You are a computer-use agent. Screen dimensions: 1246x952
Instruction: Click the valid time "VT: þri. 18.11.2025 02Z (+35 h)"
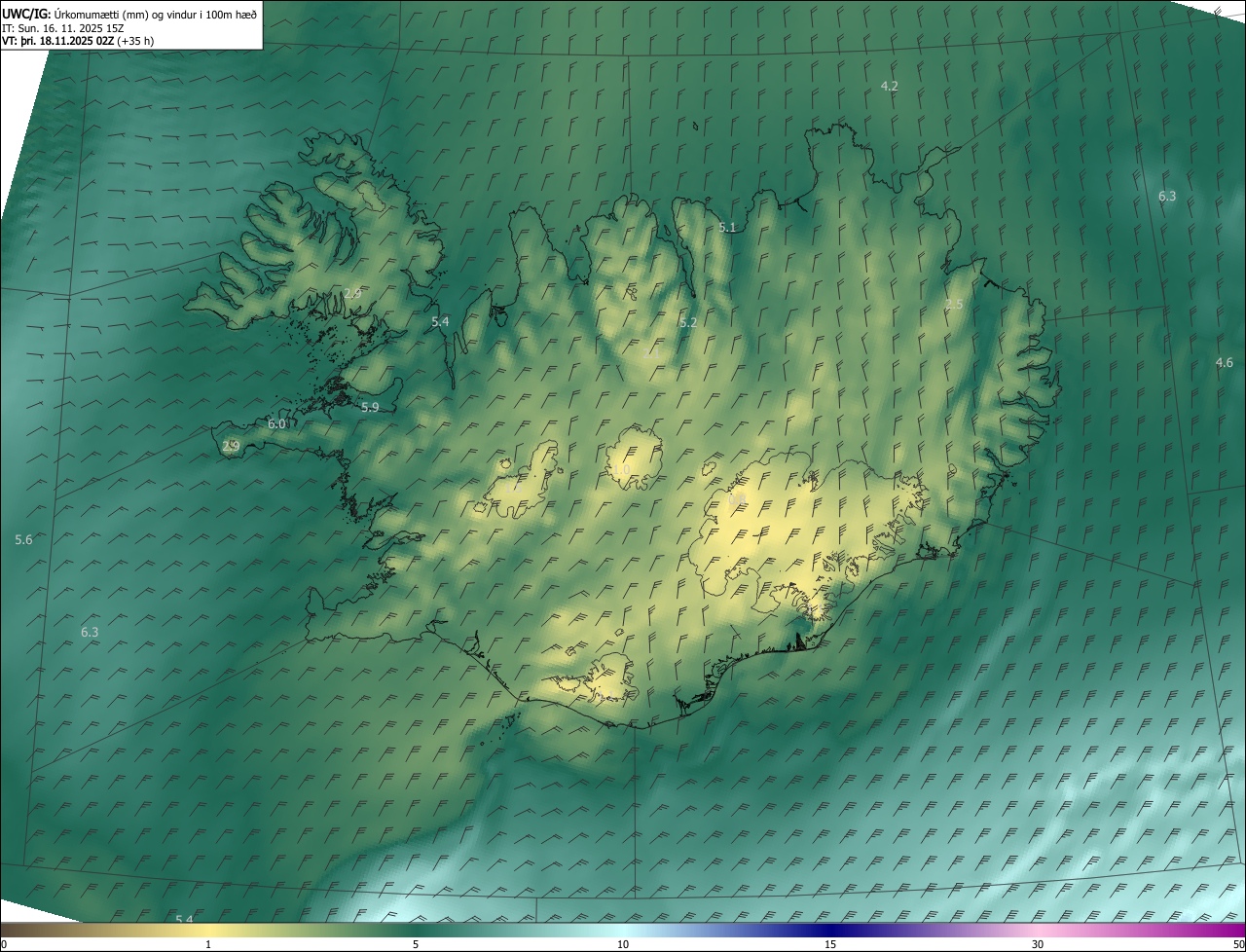[78, 41]
